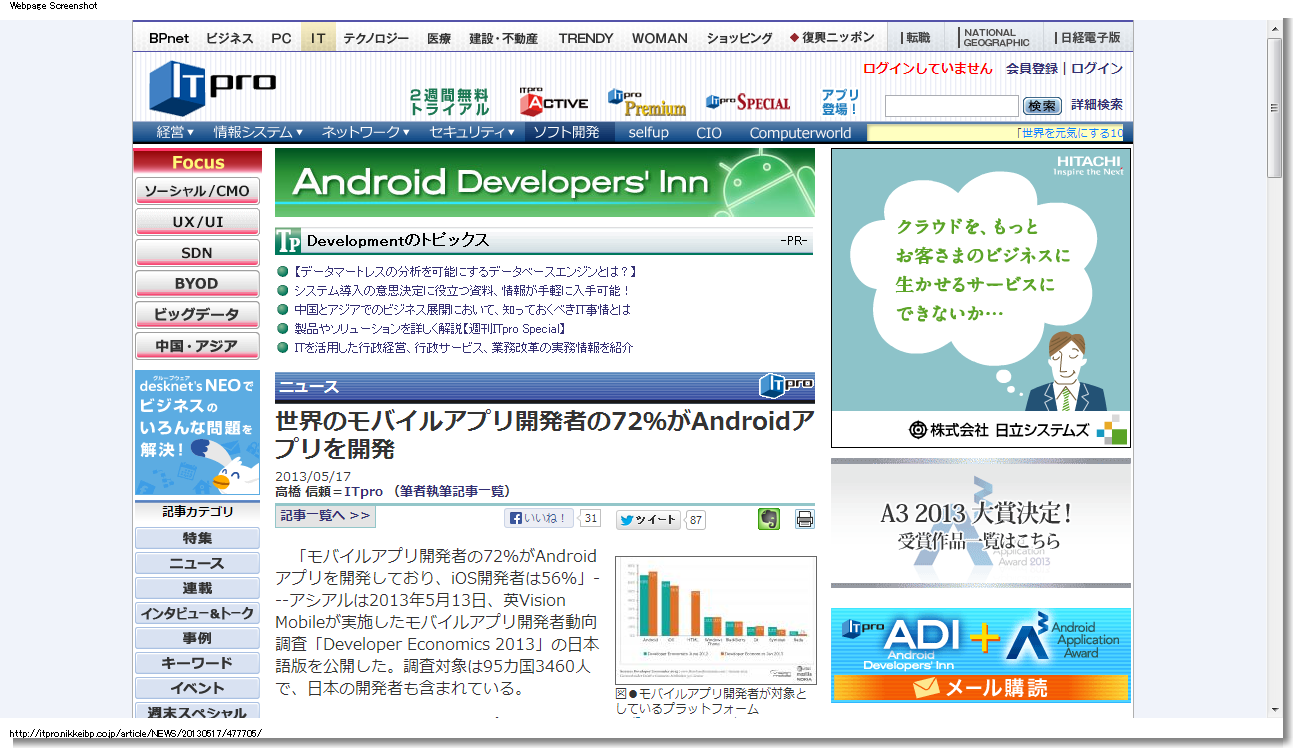Save the article to Evernote
The image size is (1293, 748).
pos(768,519)
